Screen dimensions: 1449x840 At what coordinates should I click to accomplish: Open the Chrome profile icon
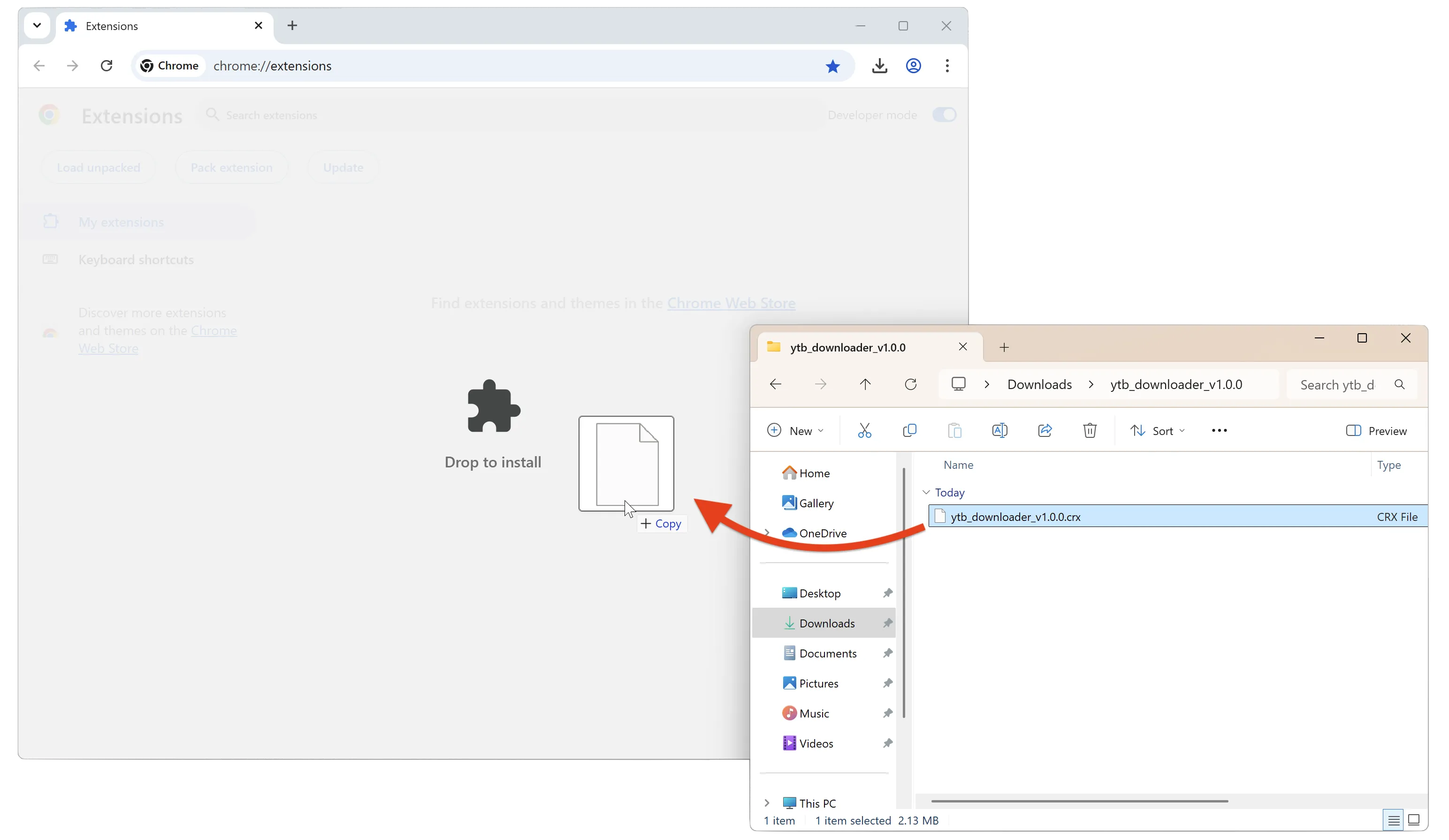click(x=913, y=66)
